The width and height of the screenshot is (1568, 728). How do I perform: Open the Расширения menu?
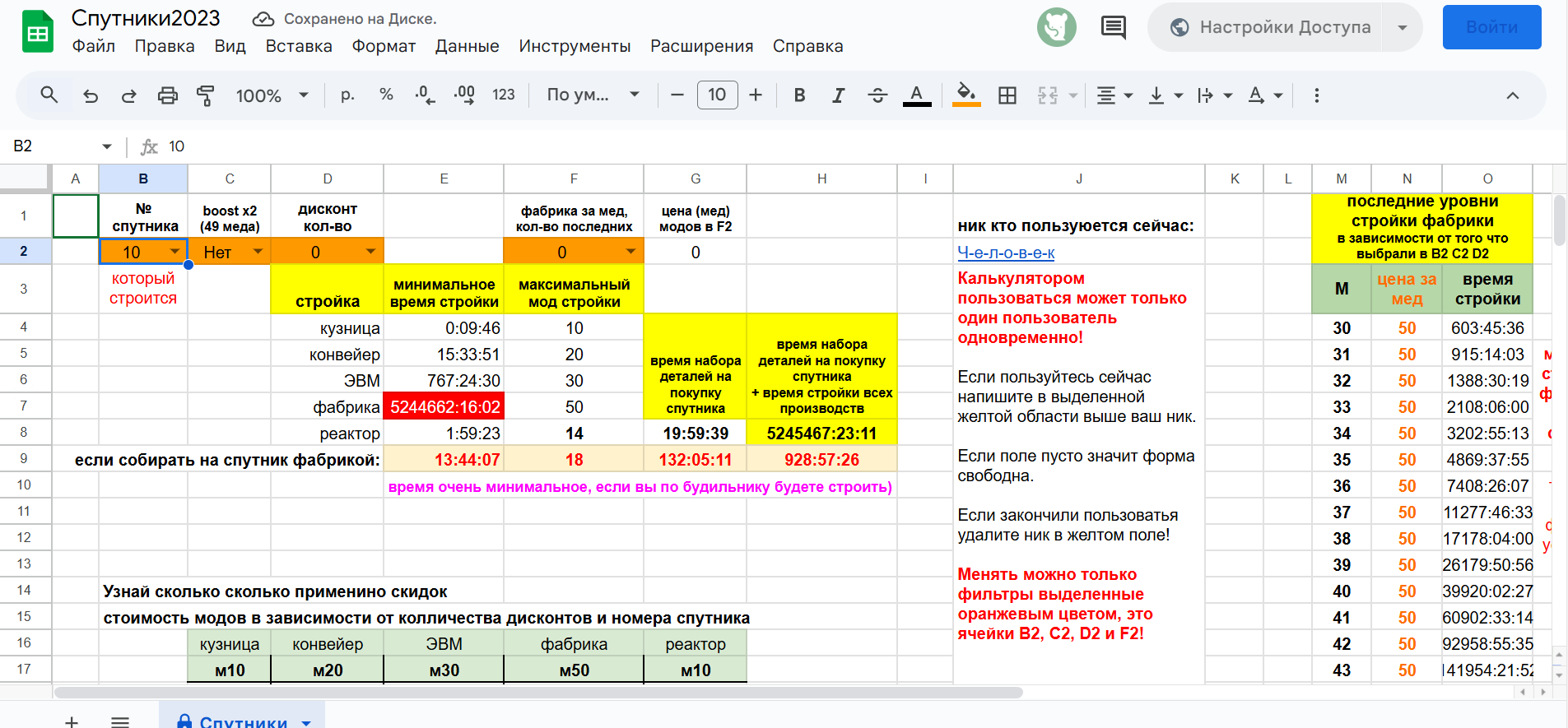coord(701,46)
